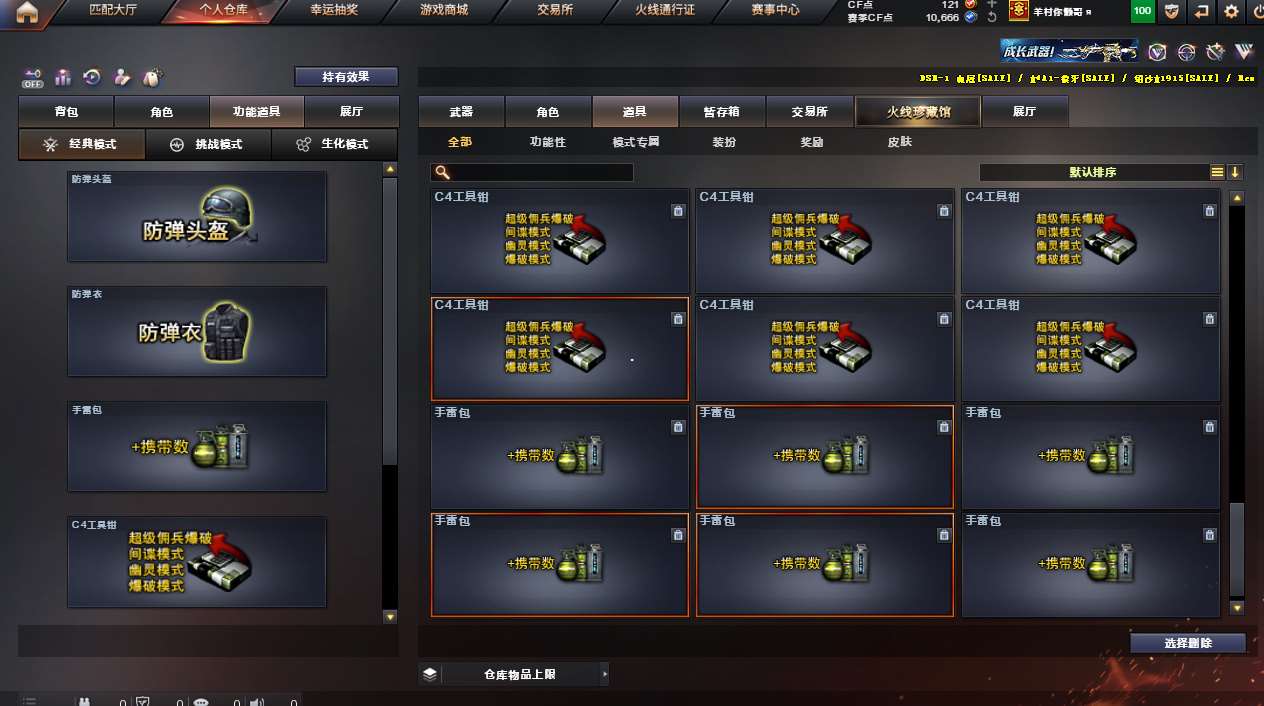Switch to 挑战模式 tab

click(207, 144)
